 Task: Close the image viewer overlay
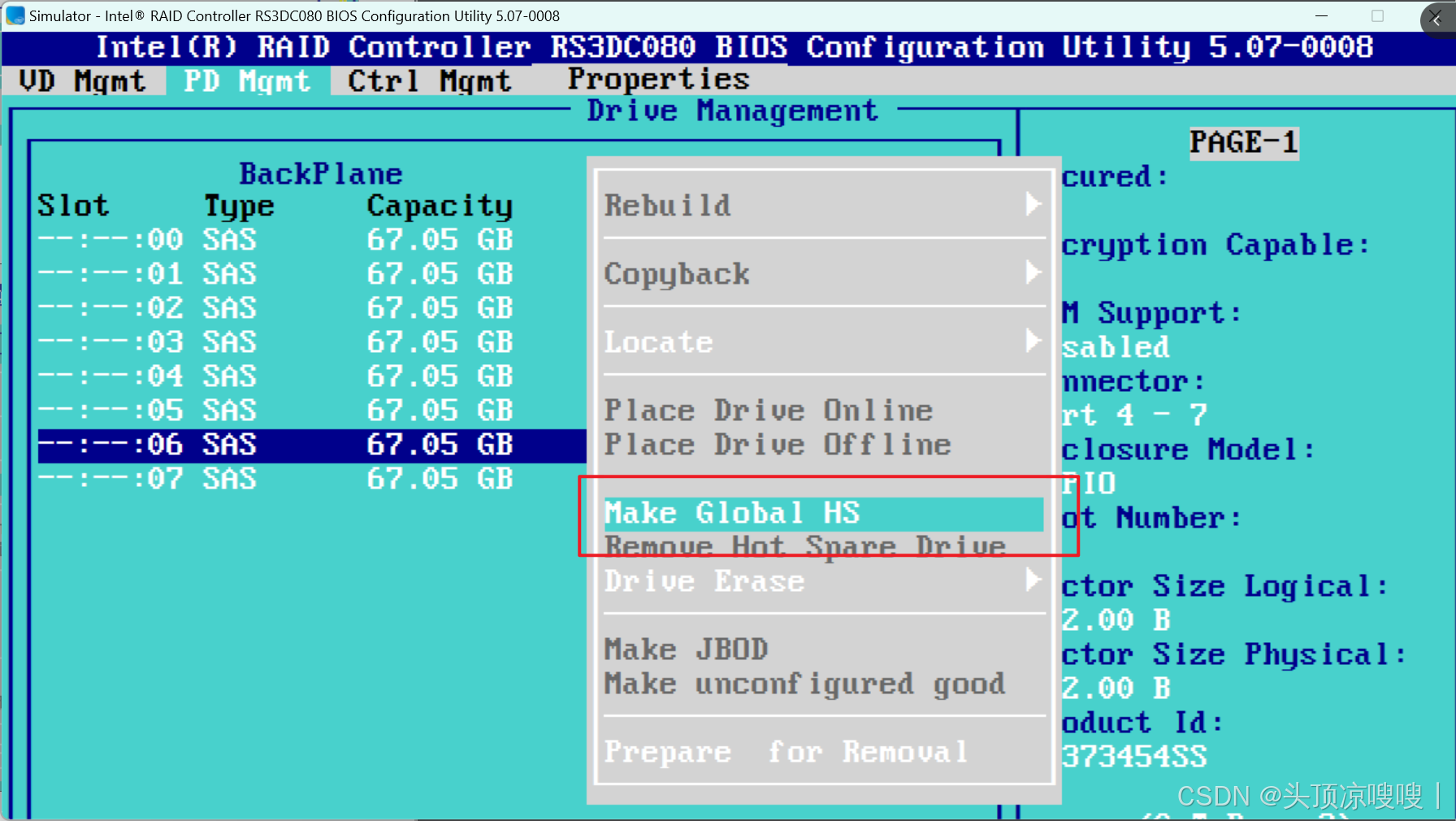1436,20
